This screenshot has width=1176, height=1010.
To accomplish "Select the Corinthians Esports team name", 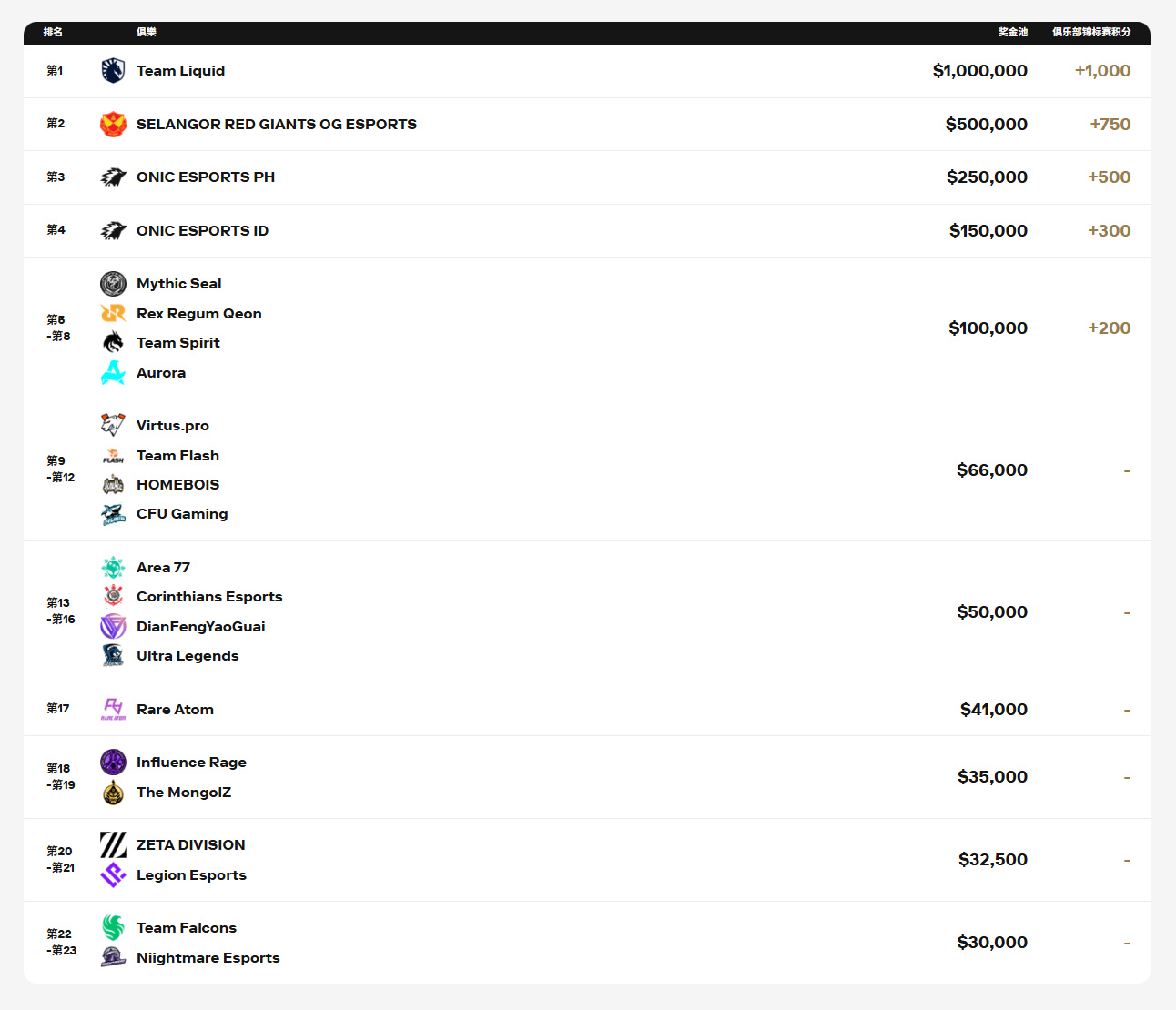I will [x=209, y=597].
